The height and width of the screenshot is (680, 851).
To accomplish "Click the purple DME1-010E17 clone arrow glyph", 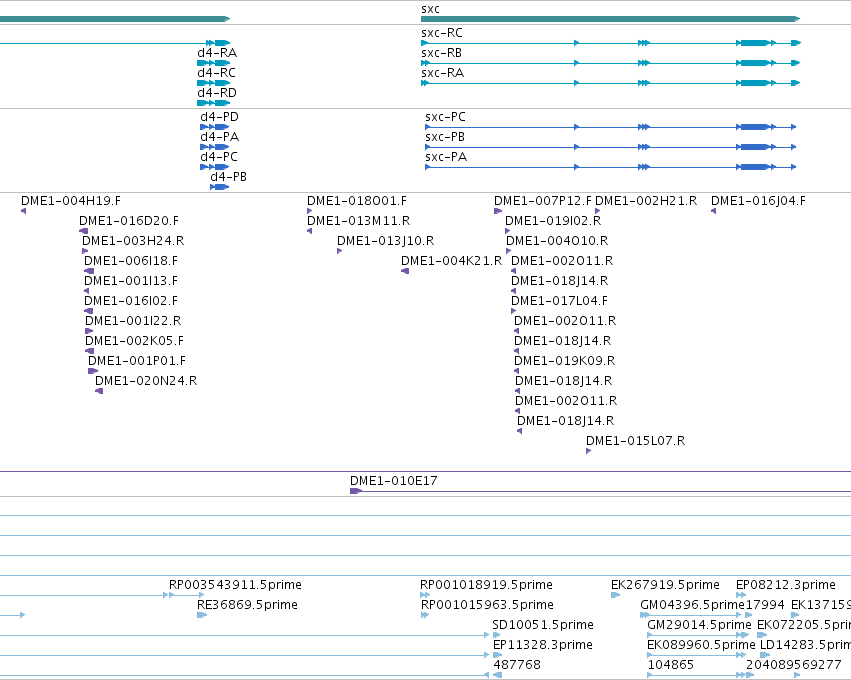I will [x=356, y=492].
